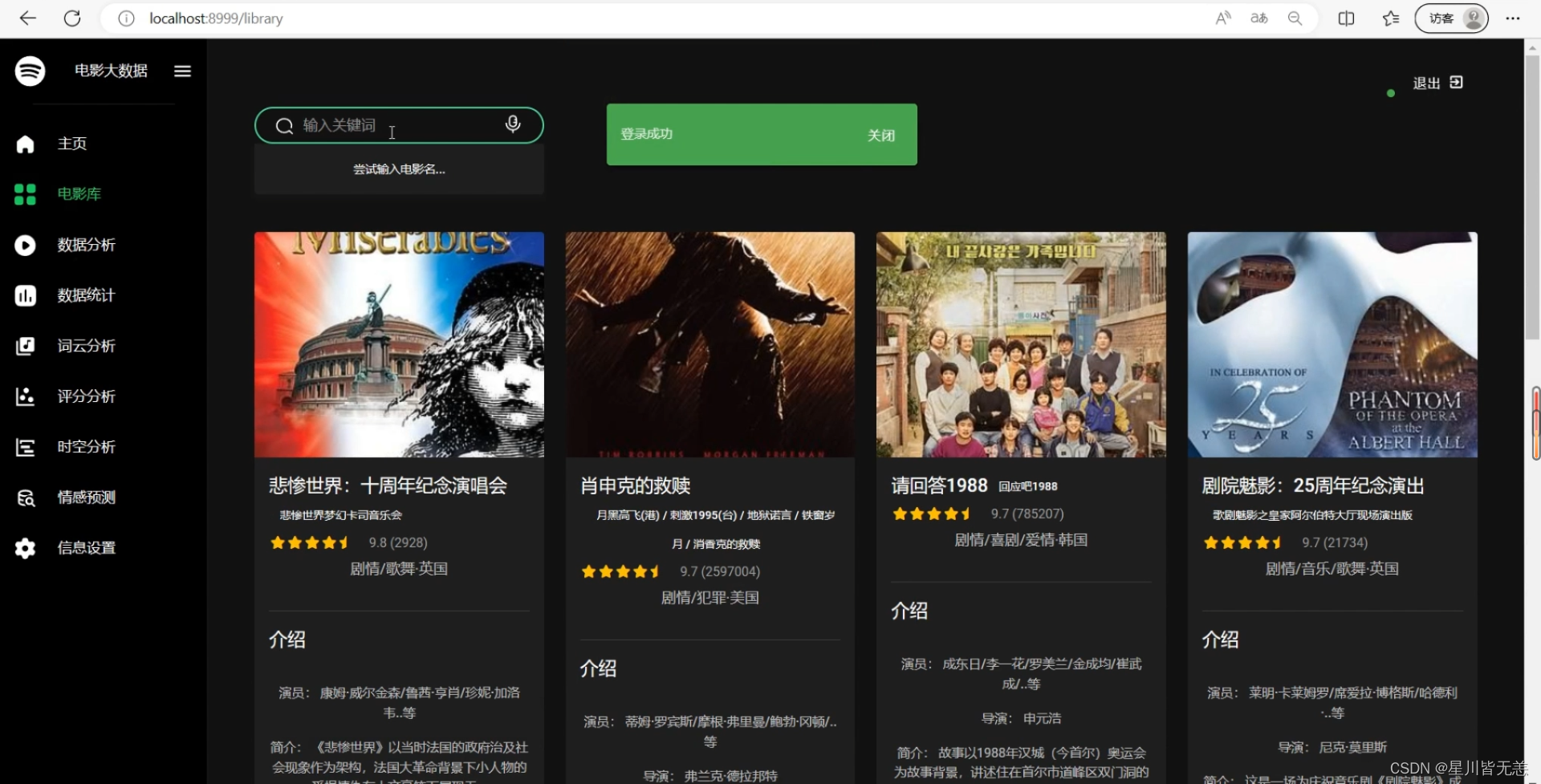This screenshot has height=784, width=1541.
Task: Toggle the sidebar hamburger menu
Action: (x=182, y=71)
